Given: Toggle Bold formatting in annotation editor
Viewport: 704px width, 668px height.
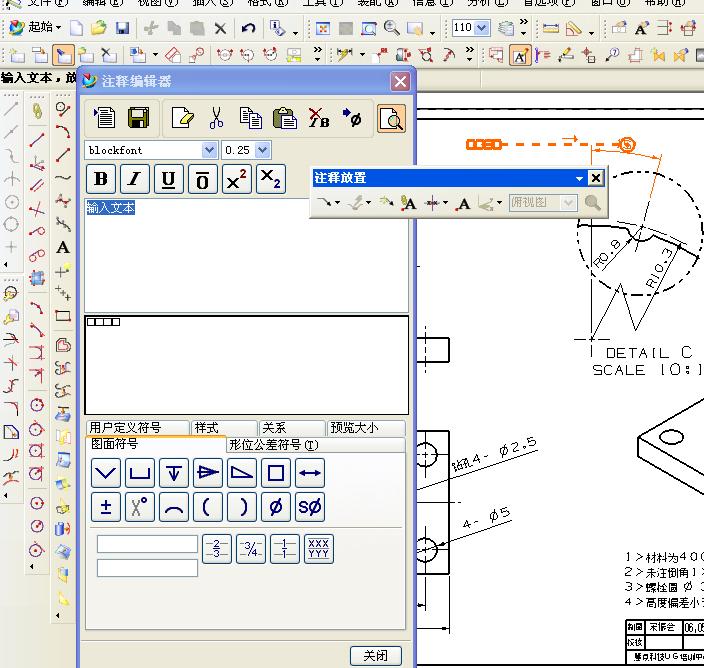Looking at the screenshot, I should (x=101, y=179).
